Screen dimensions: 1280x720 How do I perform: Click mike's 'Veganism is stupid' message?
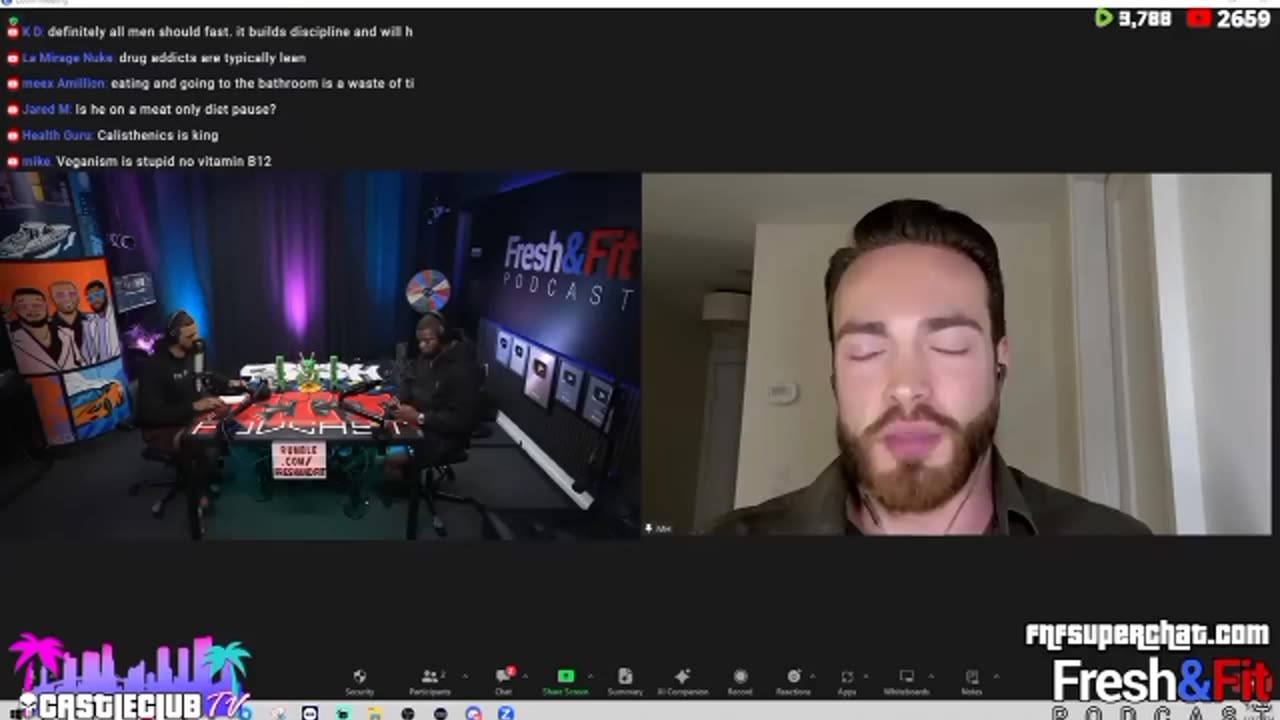139,161
